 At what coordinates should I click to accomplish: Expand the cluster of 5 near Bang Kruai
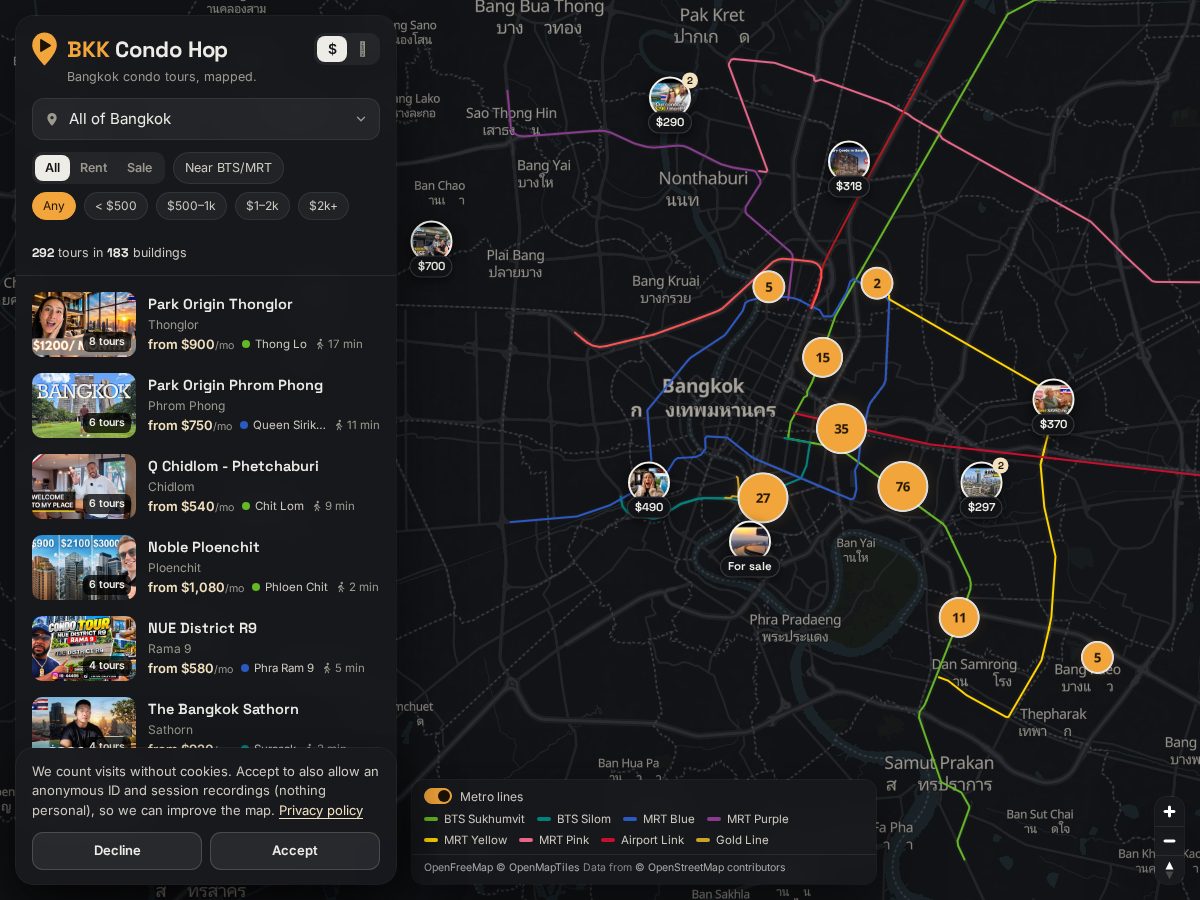[769, 287]
